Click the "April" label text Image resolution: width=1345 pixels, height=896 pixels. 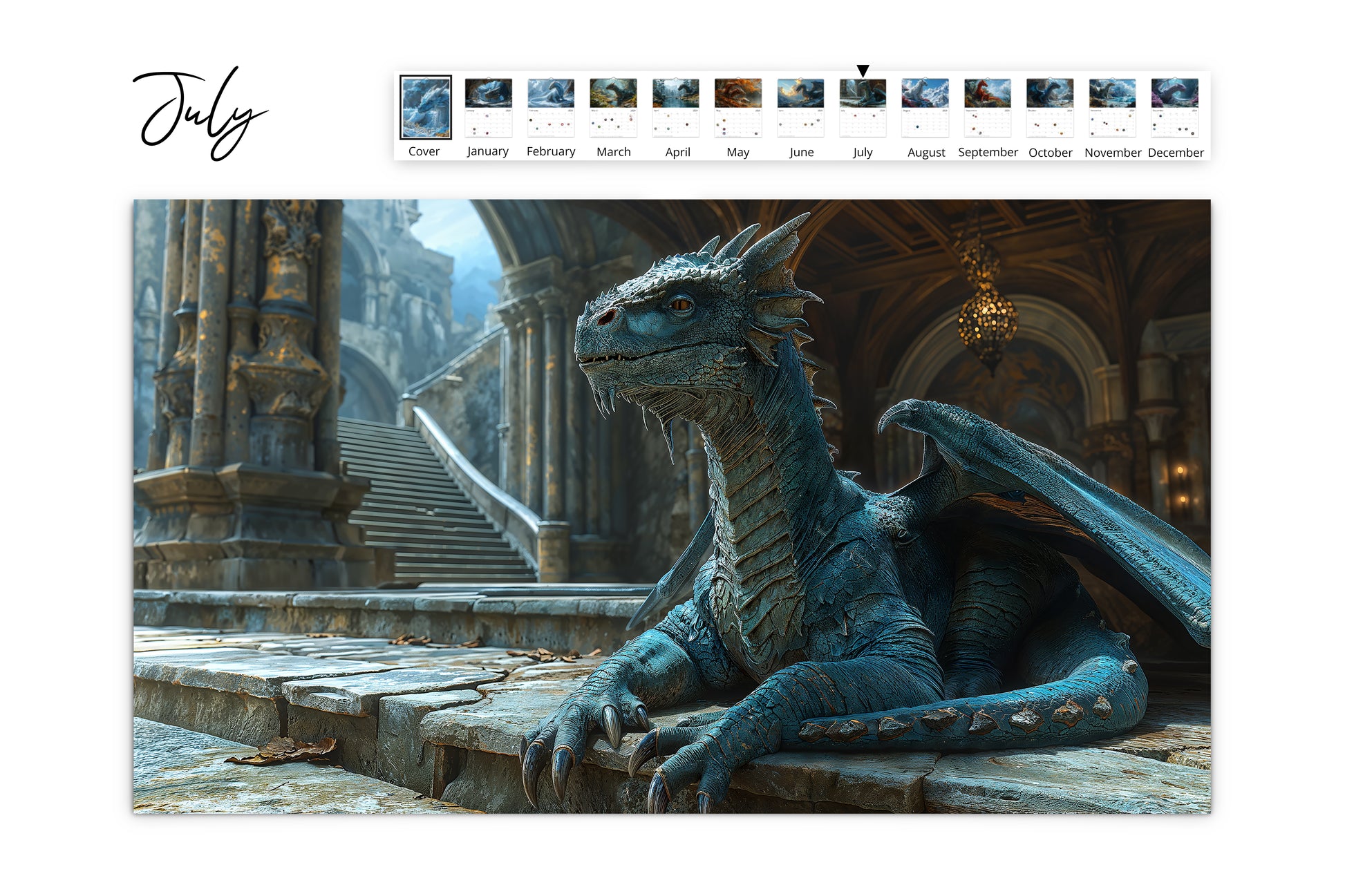click(677, 152)
